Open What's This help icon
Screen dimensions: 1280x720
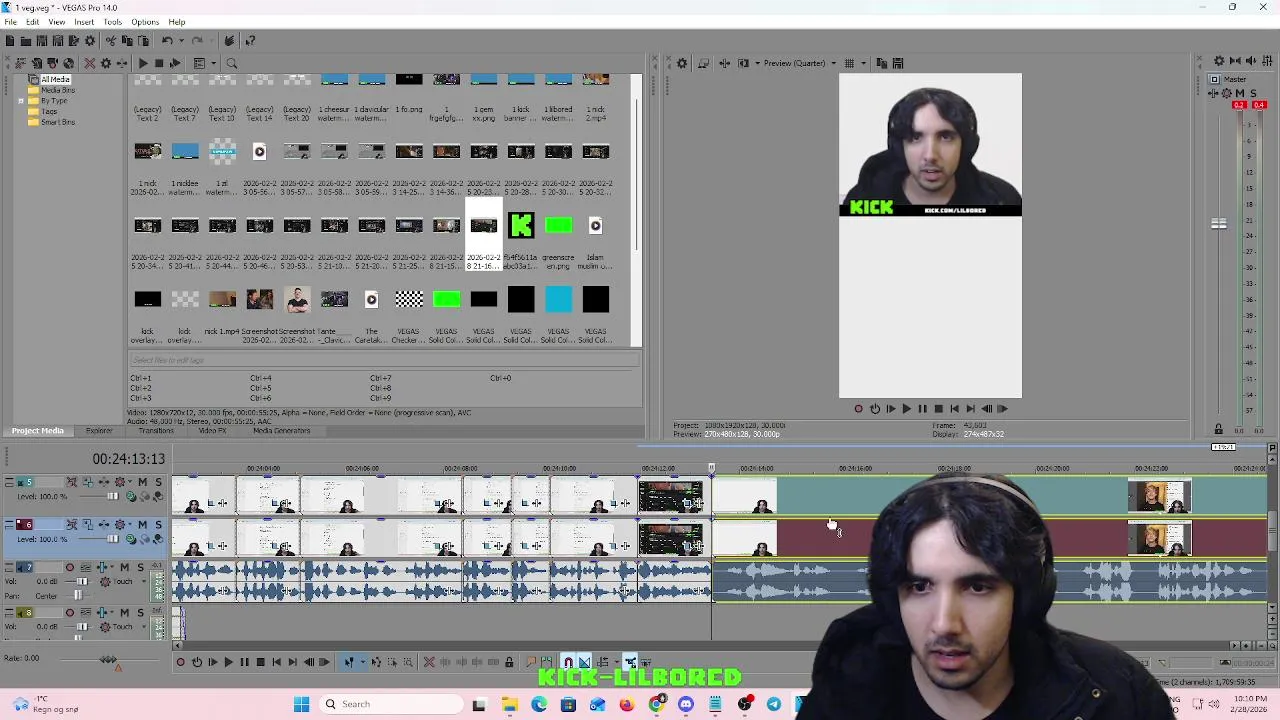point(250,41)
